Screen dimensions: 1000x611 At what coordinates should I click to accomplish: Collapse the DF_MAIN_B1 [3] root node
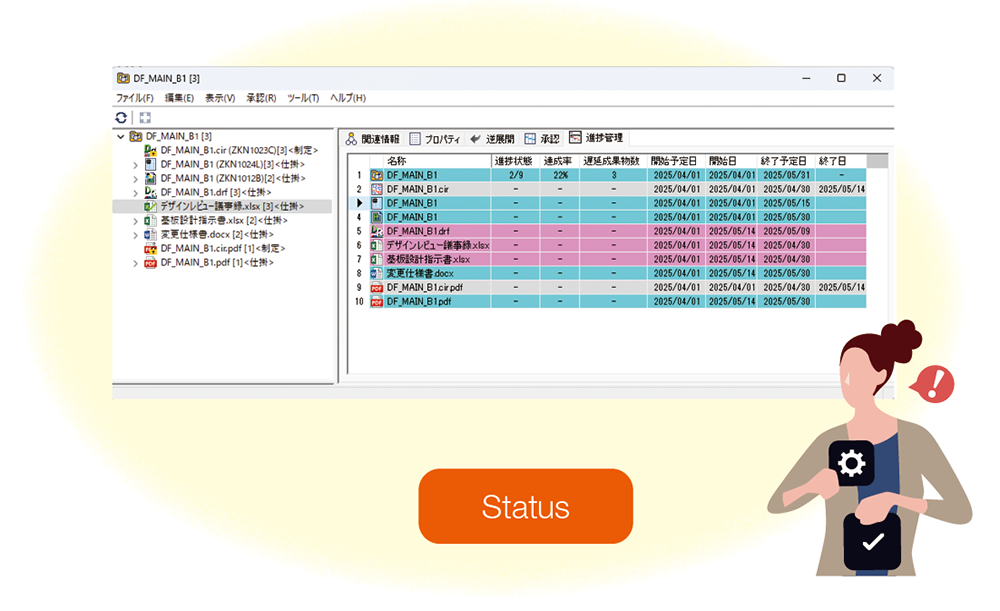(x=121, y=136)
